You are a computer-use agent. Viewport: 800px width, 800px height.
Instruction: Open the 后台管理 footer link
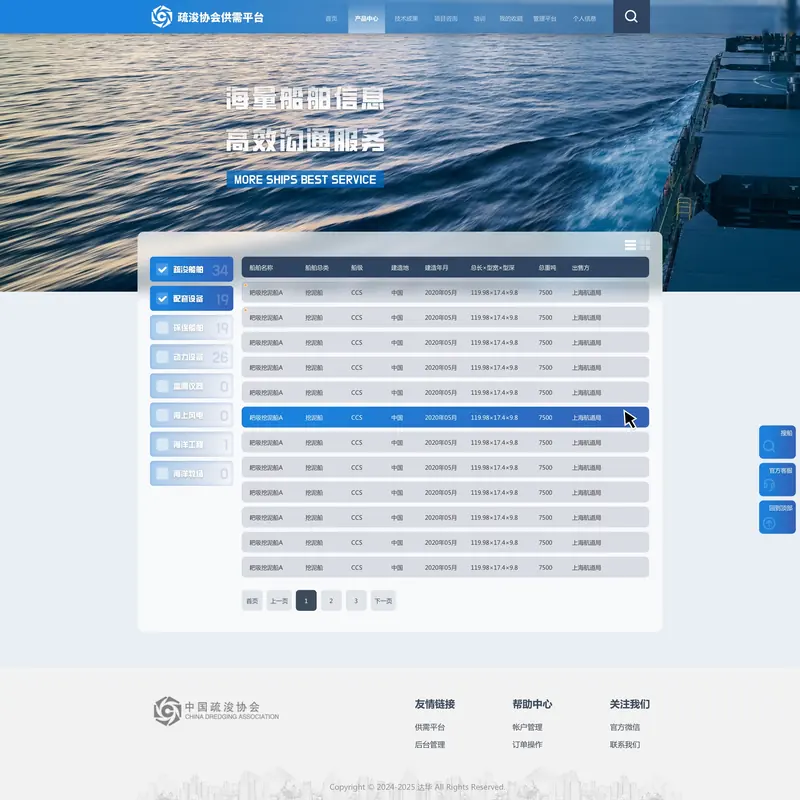[430, 744]
